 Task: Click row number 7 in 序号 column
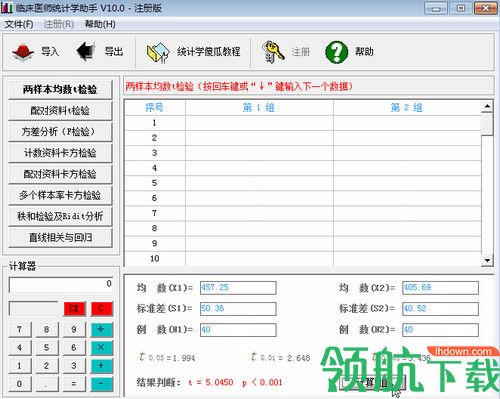pos(154,213)
